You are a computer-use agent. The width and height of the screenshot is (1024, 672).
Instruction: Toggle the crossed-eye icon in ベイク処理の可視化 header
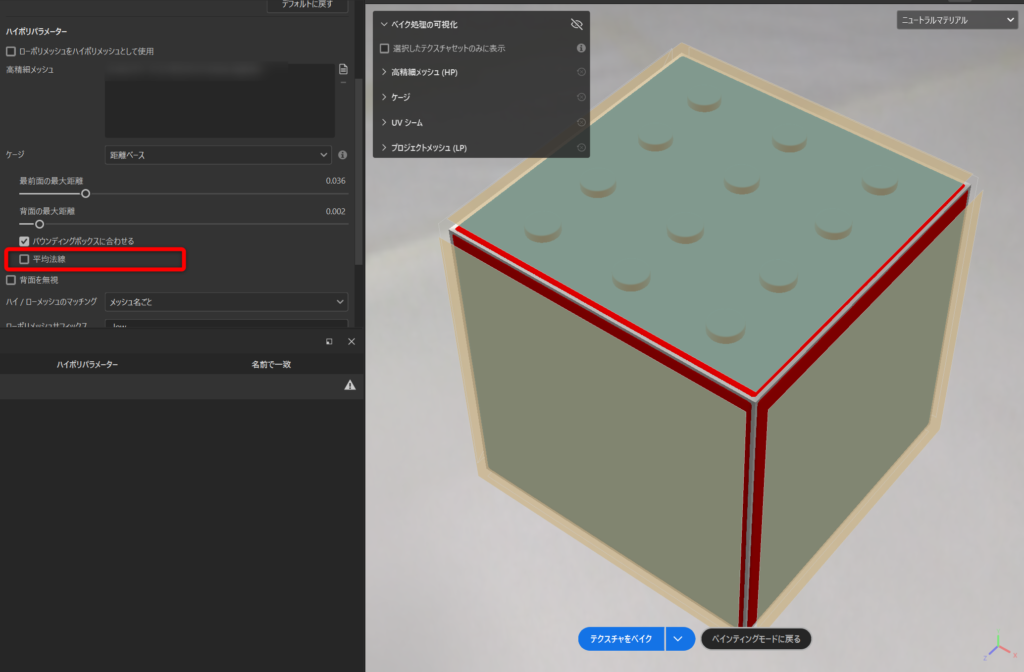[x=576, y=23]
